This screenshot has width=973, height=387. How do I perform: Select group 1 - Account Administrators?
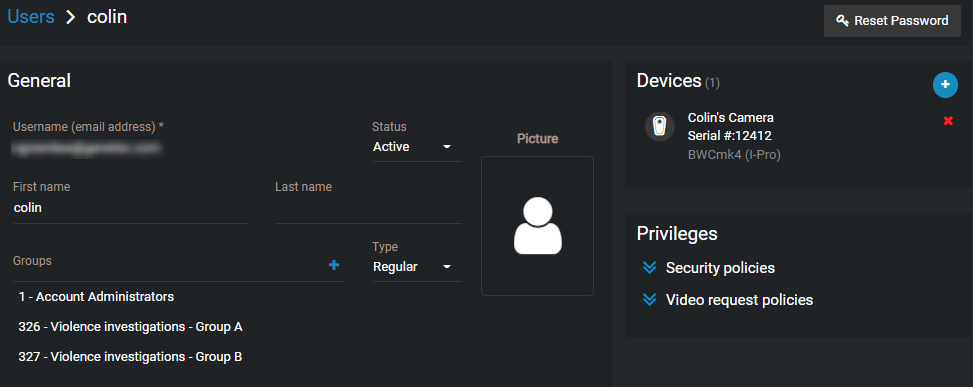coord(96,297)
